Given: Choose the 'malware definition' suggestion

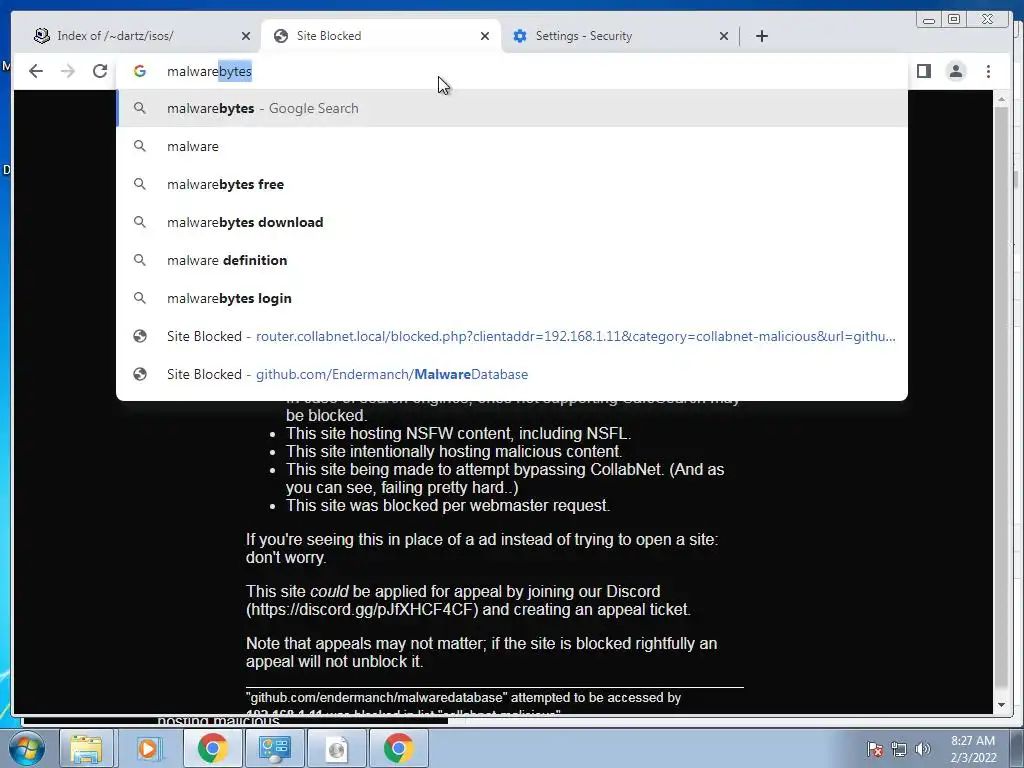Looking at the screenshot, I should click(x=511, y=260).
